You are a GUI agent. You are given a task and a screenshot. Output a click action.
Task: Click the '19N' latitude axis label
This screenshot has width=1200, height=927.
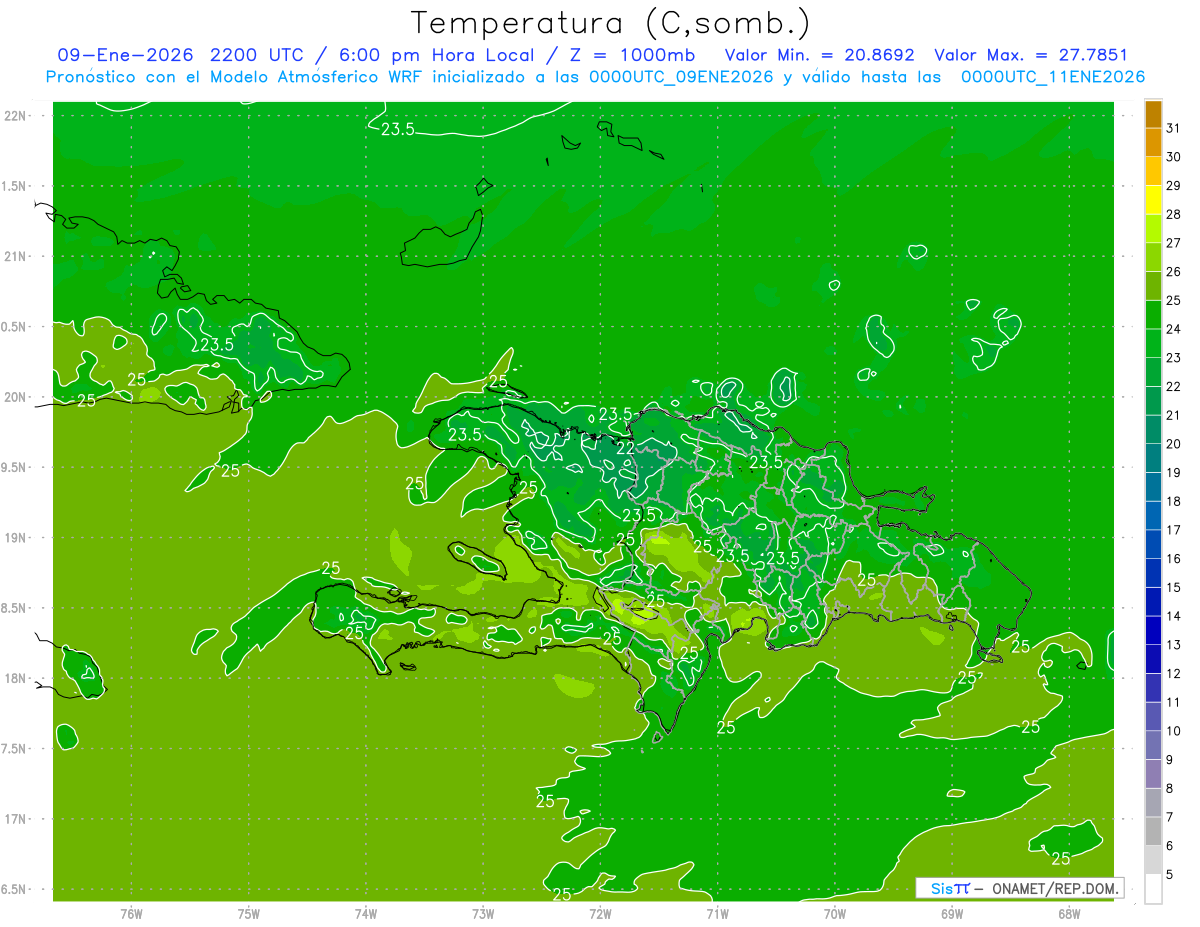tap(16, 538)
